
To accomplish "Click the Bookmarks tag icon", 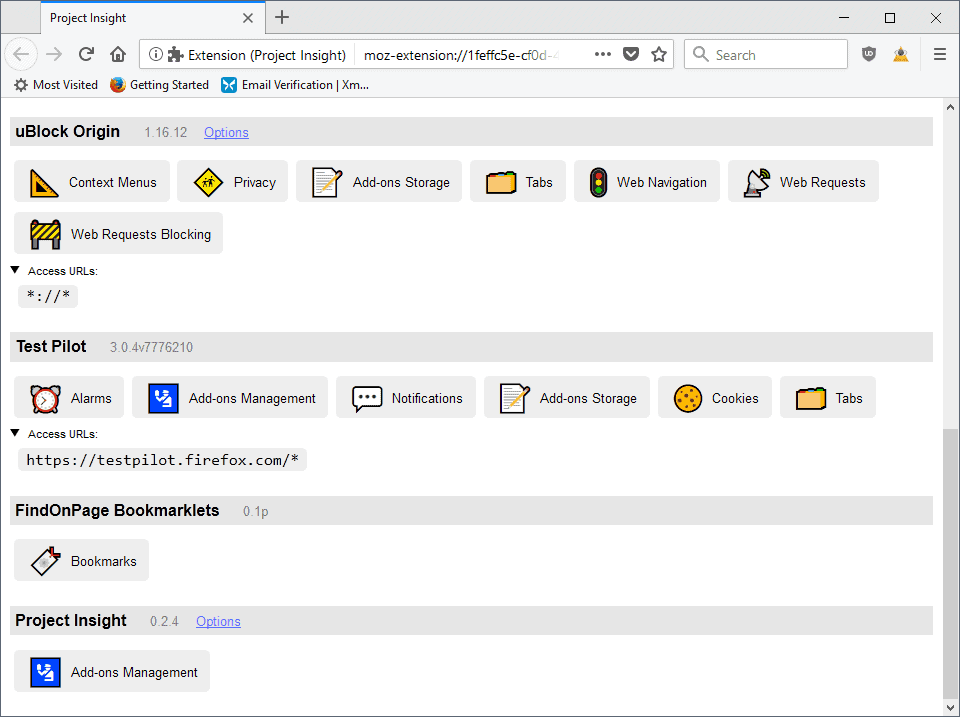I will [46, 561].
